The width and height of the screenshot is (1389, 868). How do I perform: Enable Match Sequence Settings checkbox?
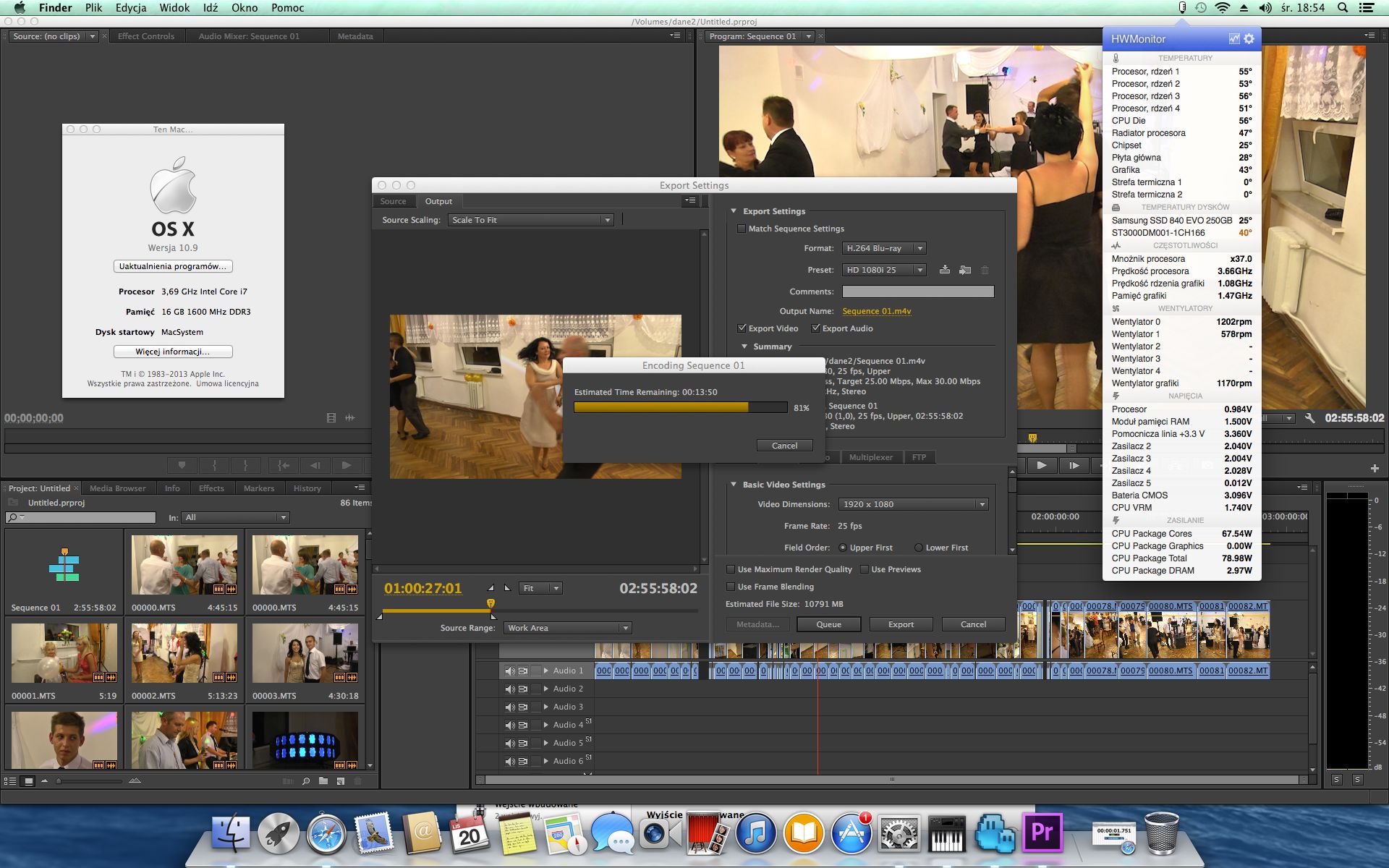tap(741, 229)
